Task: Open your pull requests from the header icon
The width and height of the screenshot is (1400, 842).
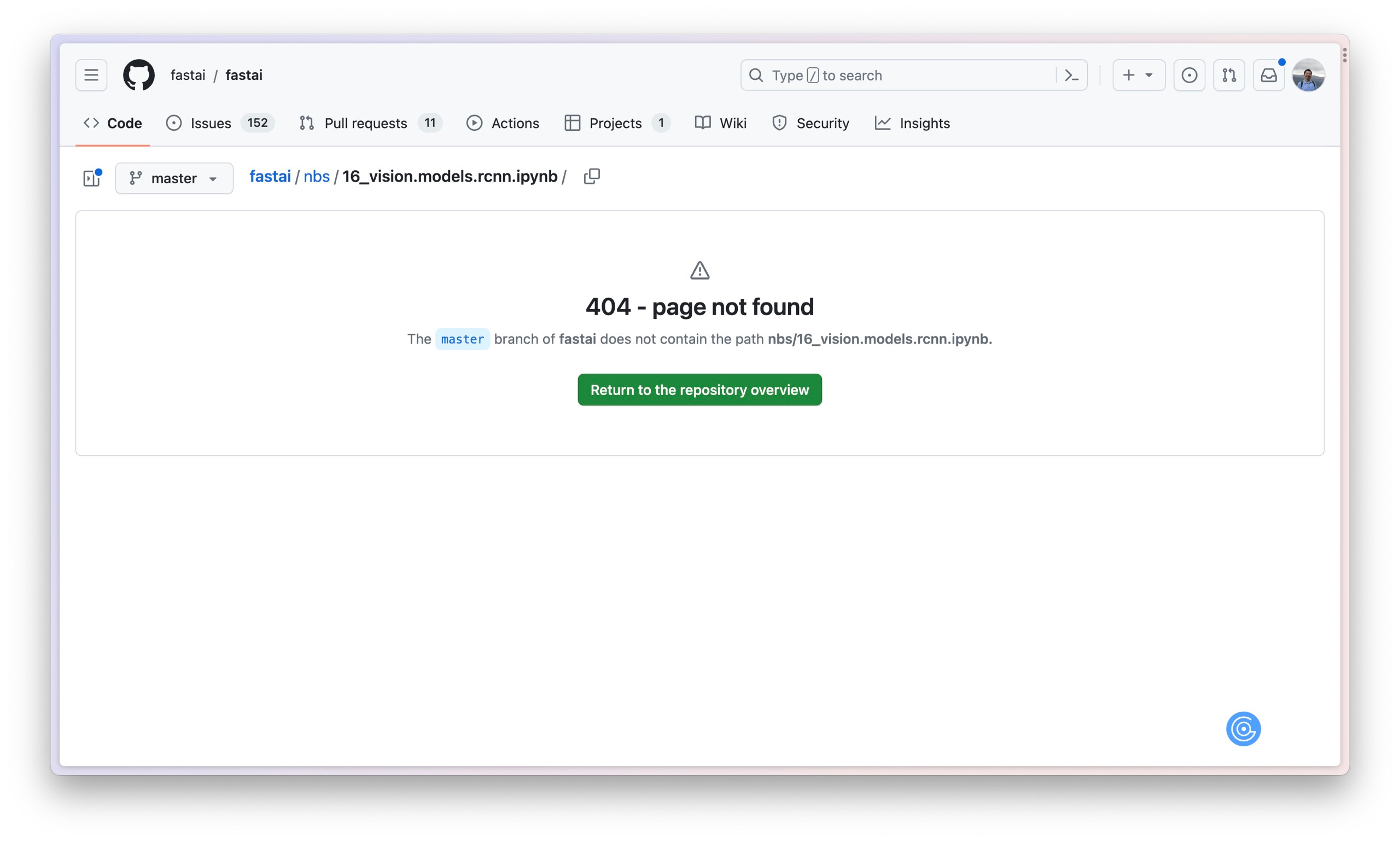Action: click(1228, 75)
